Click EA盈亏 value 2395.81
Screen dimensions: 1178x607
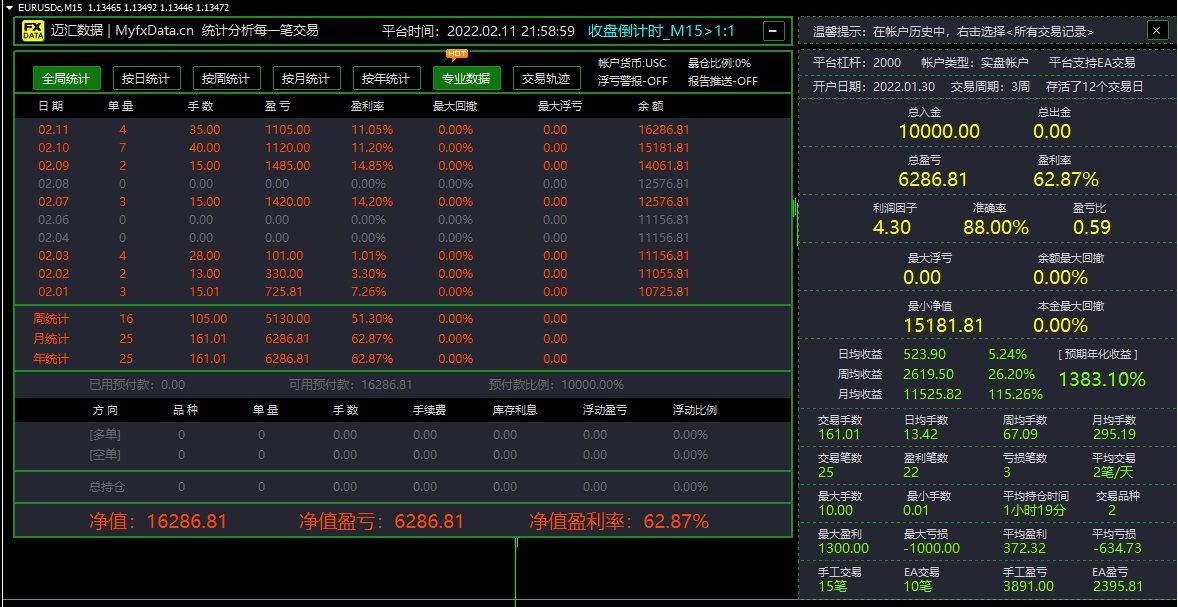tap(1117, 587)
